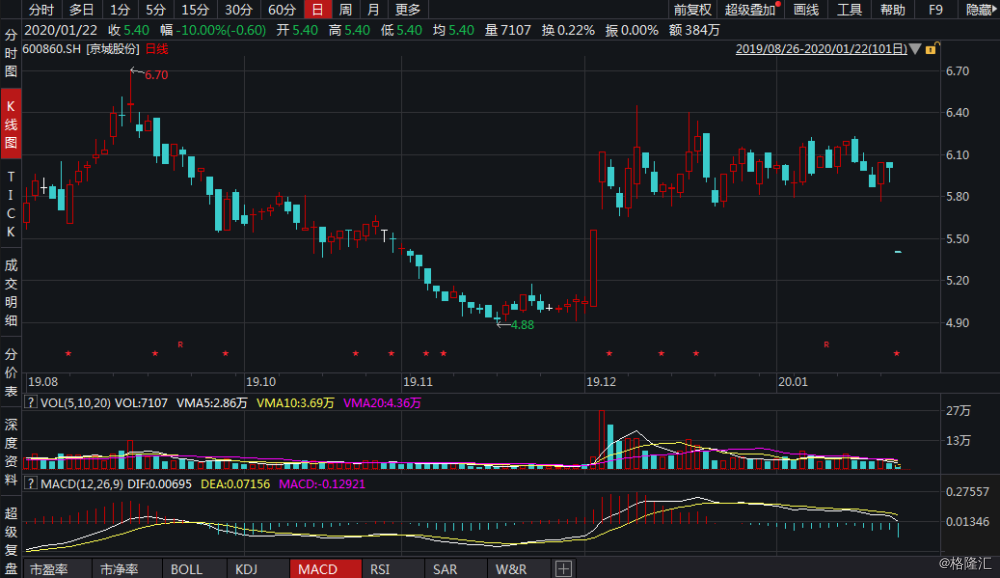
Task: Select the 市净率 indicator tab
Action: point(119,569)
